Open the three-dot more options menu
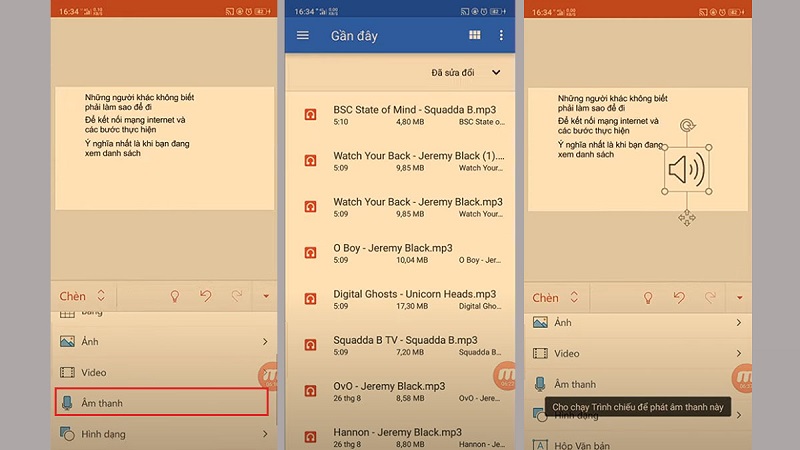The height and width of the screenshot is (450, 800). click(501, 35)
